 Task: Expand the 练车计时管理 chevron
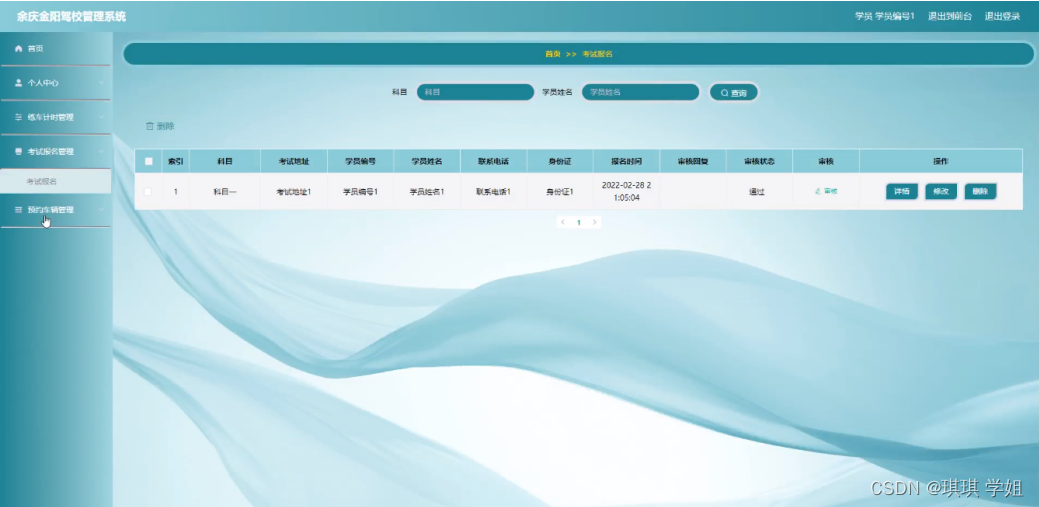pos(101,117)
